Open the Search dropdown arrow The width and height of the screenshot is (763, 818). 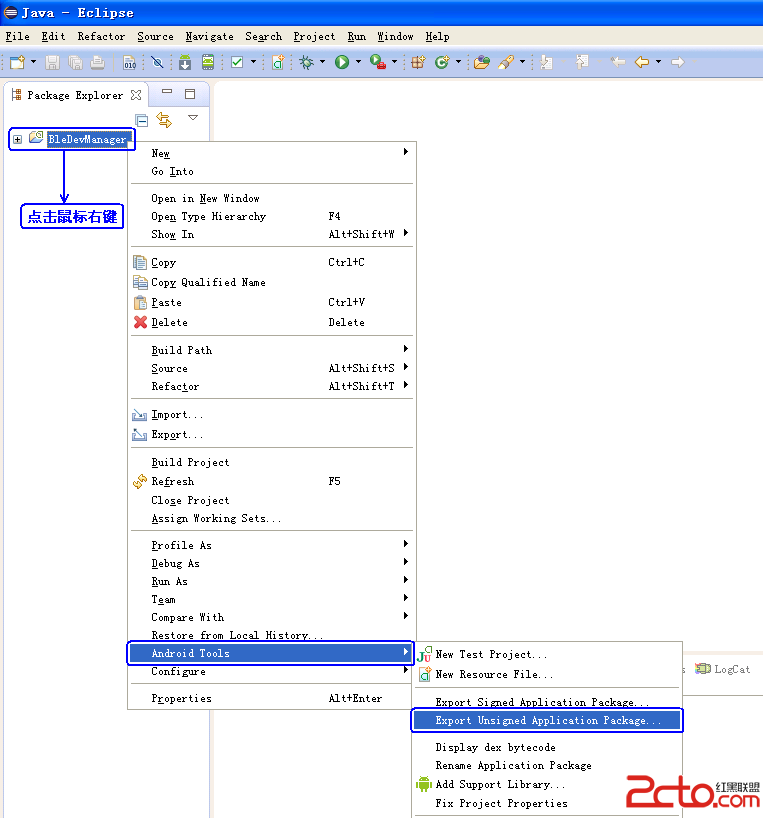522,62
